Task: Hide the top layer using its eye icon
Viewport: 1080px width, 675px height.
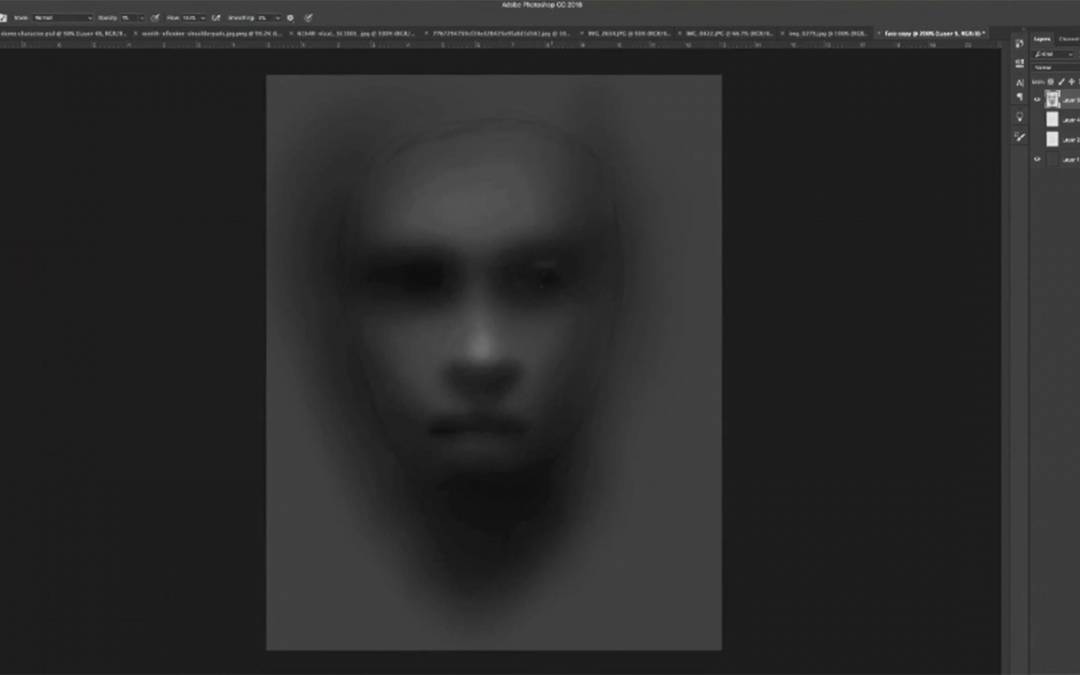Action: point(1036,100)
